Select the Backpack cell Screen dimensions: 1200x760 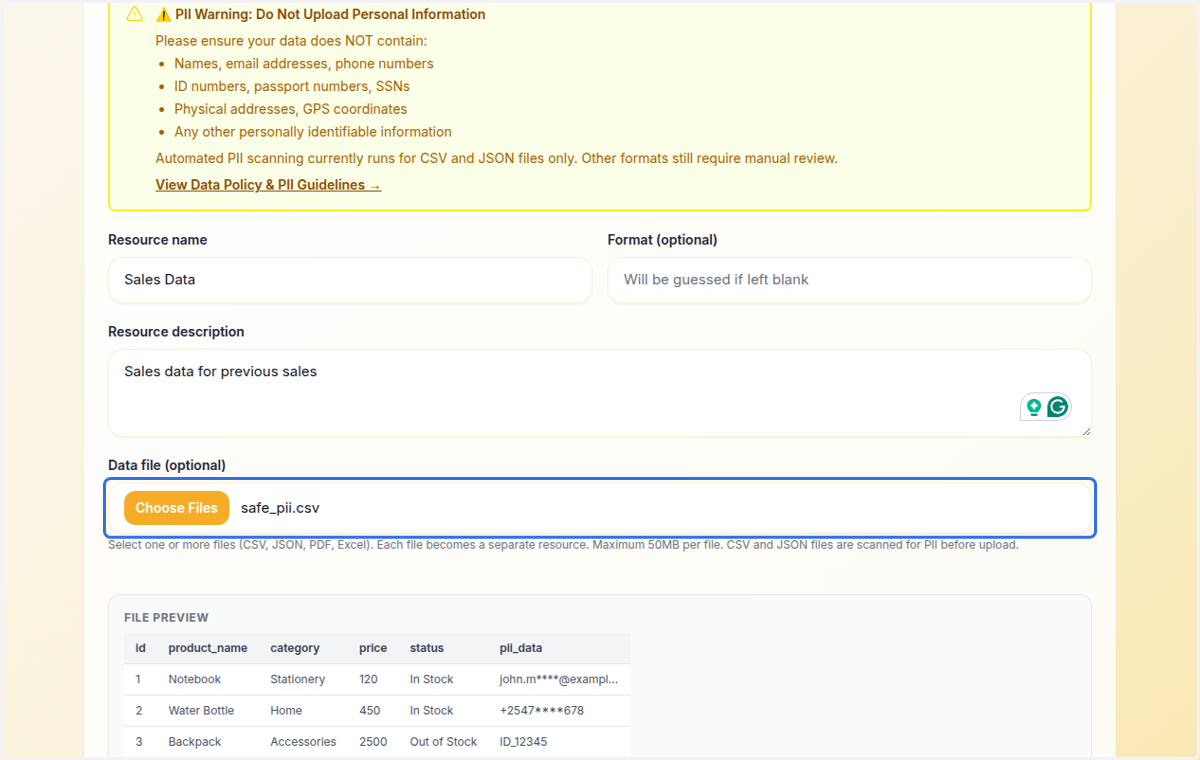click(x=195, y=742)
